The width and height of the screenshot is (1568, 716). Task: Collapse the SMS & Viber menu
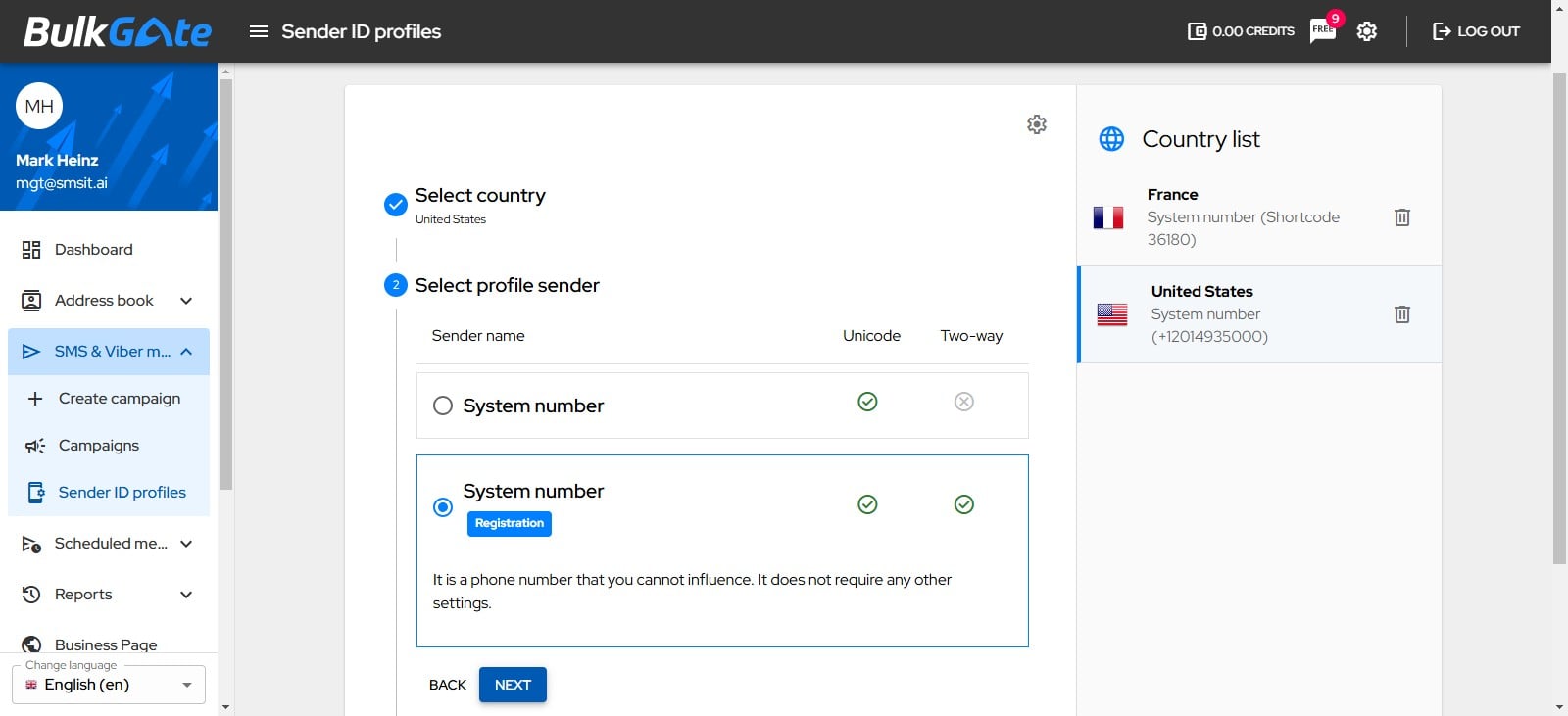click(186, 352)
